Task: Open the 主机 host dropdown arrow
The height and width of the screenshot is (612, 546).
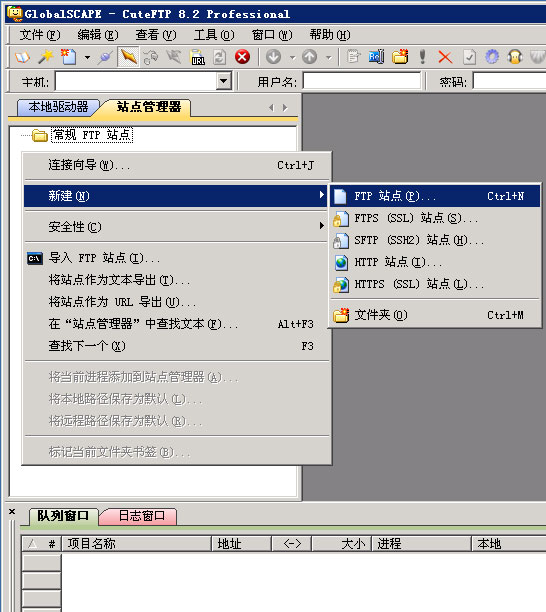Action: pyautogui.click(x=224, y=81)
